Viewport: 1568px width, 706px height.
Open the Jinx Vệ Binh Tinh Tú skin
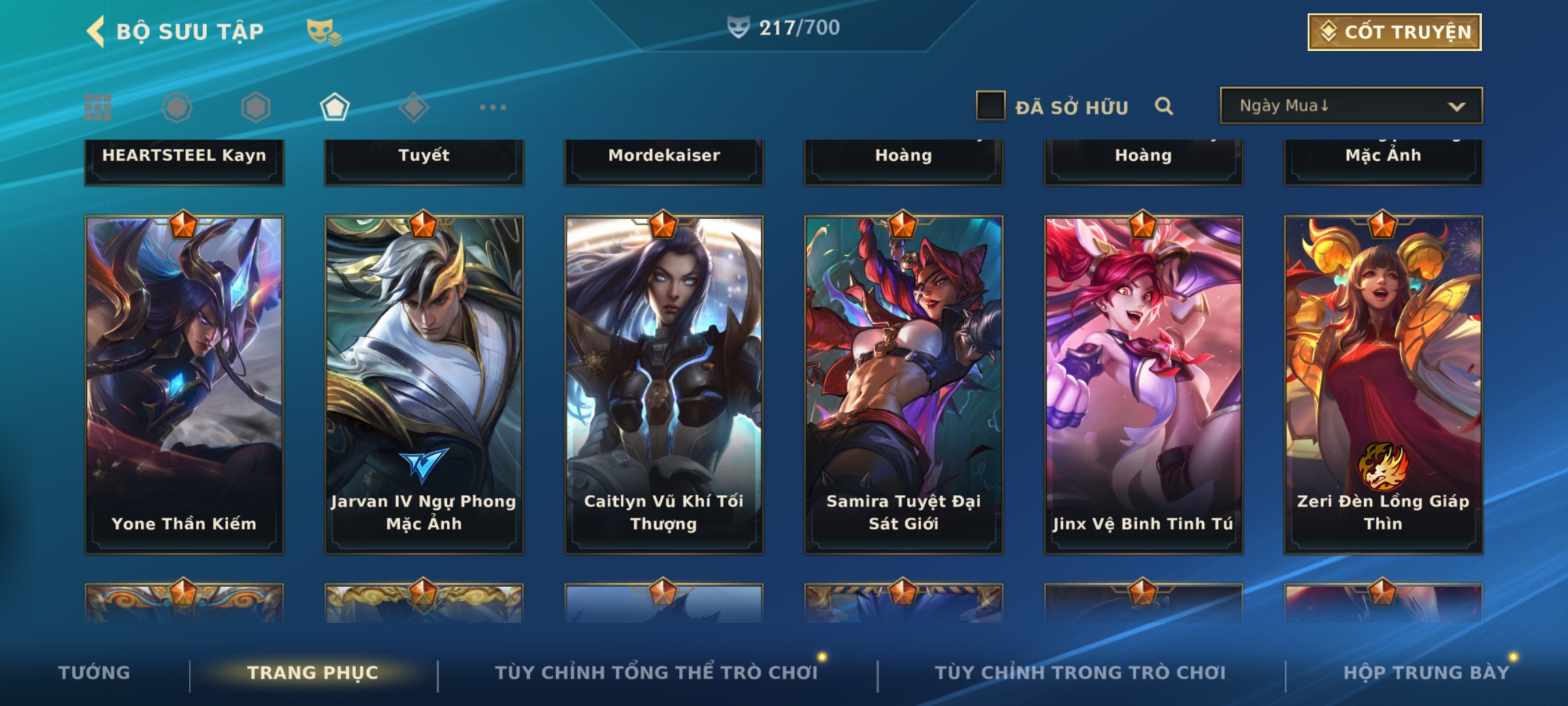(1143, 385)
